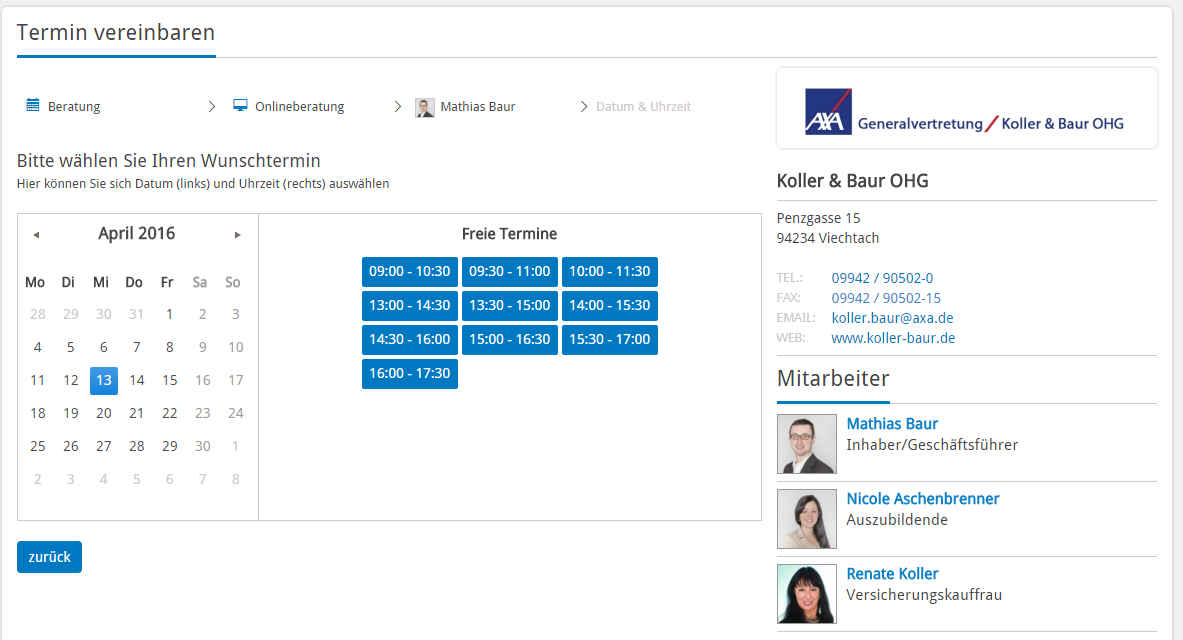Image resolution: width=1183 pixels, height=640 pixels.
Task: Go to previous month in calendar
Action: click(x=36, y=234)
